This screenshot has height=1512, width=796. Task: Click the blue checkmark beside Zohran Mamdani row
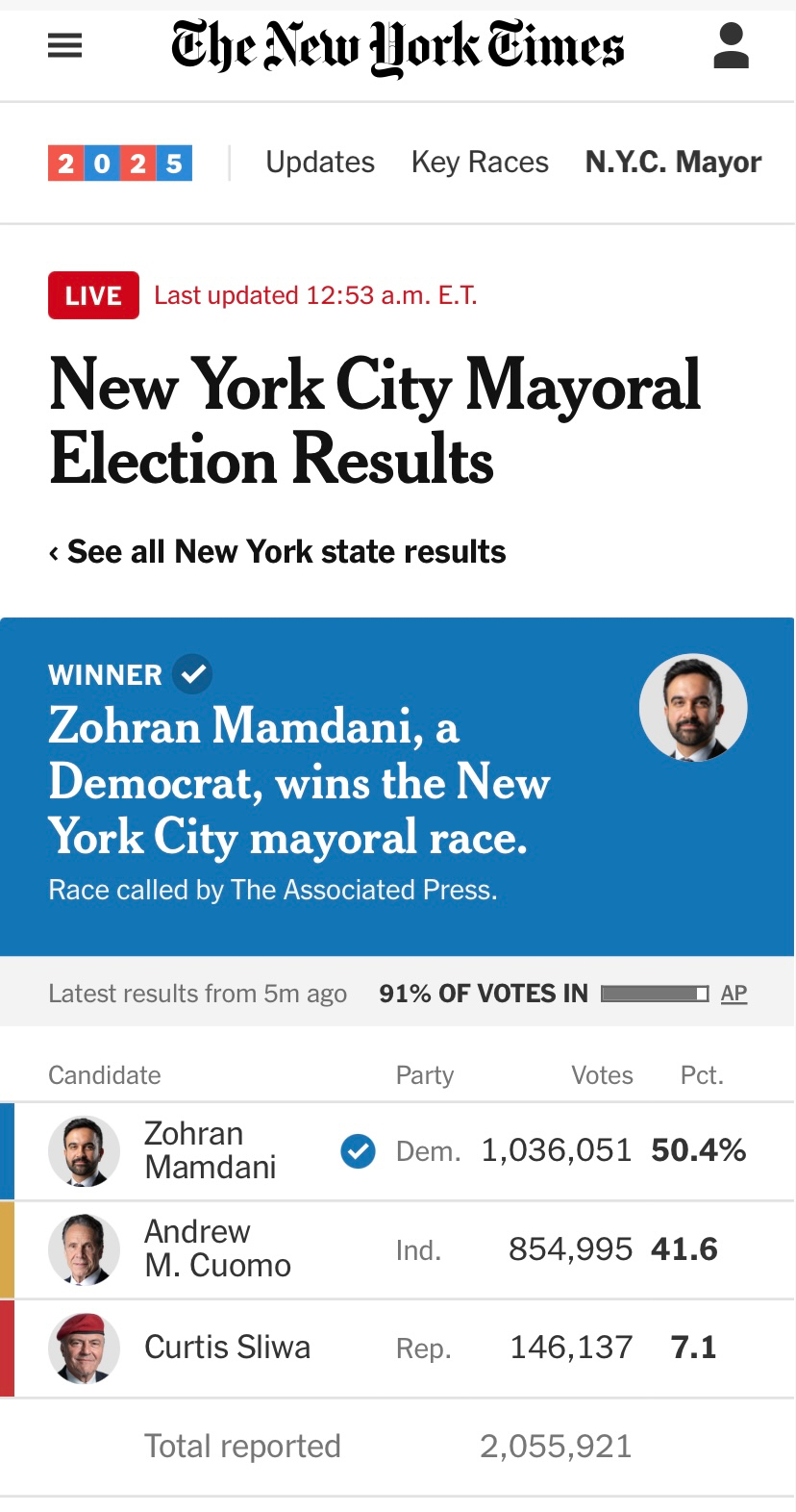358,1150
